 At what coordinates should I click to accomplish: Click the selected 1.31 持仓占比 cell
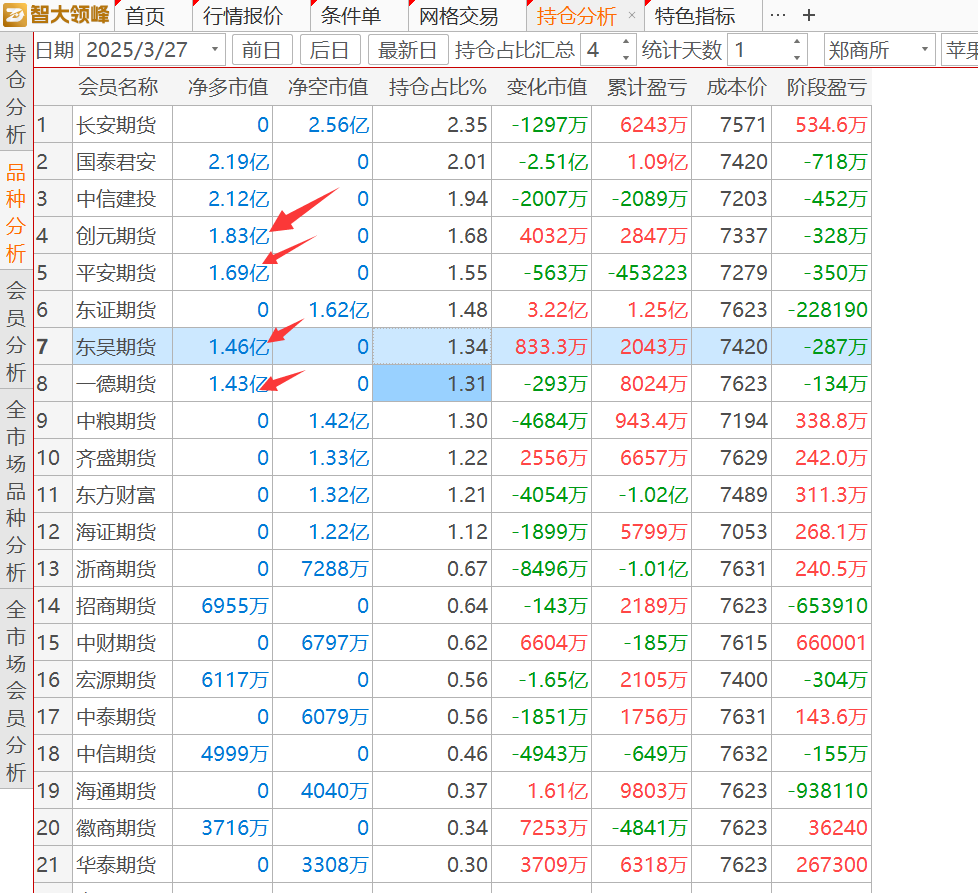click(432, 384)
